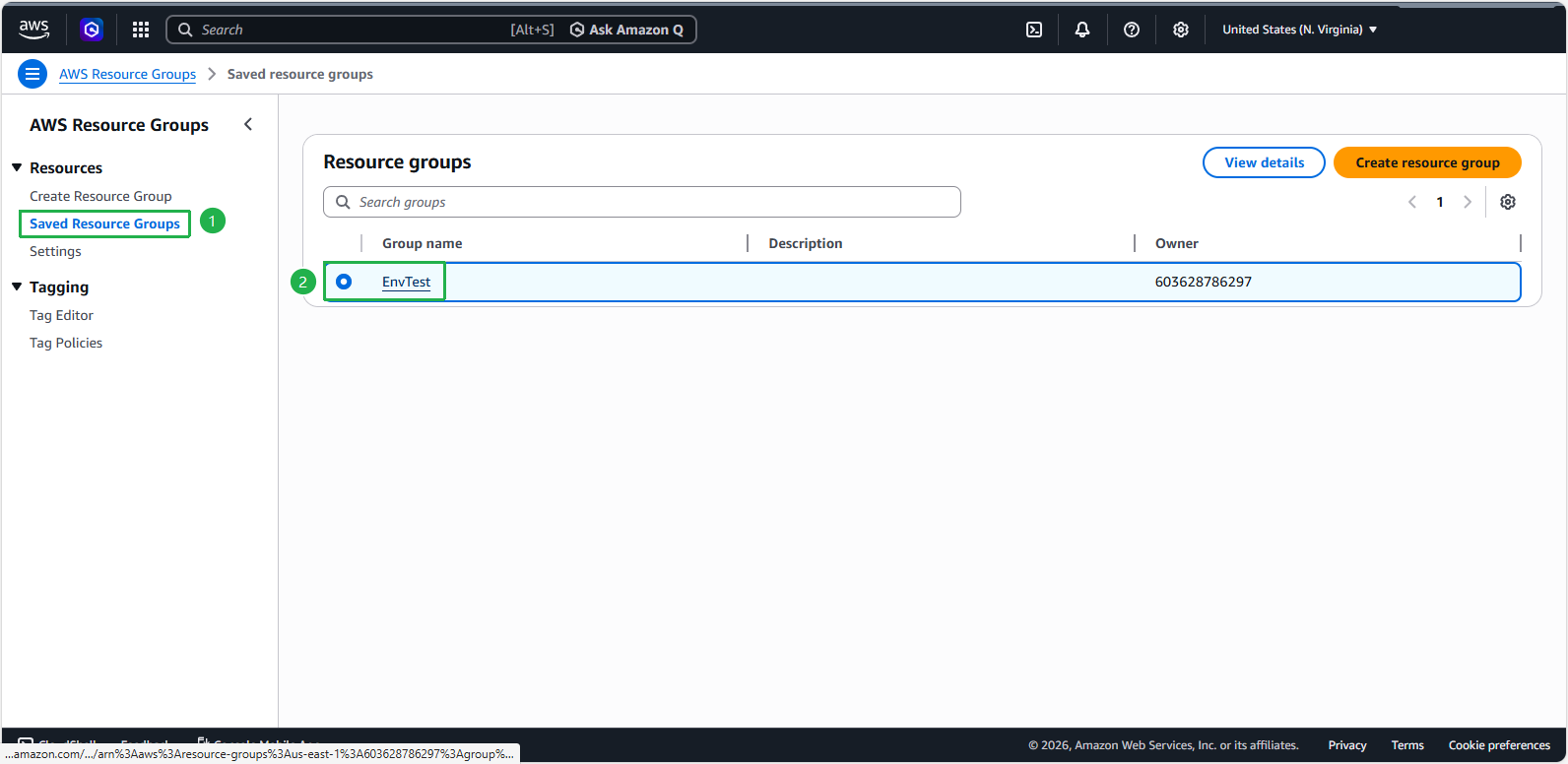This screenshot has height=764, width=1568.
Task: Open table preferences gear icon
Action: (1508, 202)
